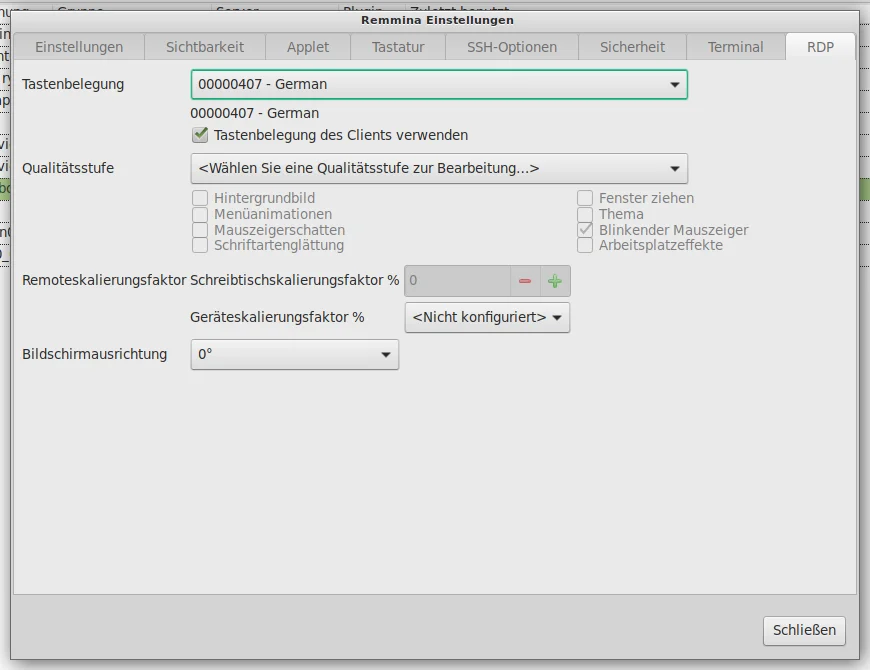
Task: Click the red minus decrement icon
Action: pos(525,281)
